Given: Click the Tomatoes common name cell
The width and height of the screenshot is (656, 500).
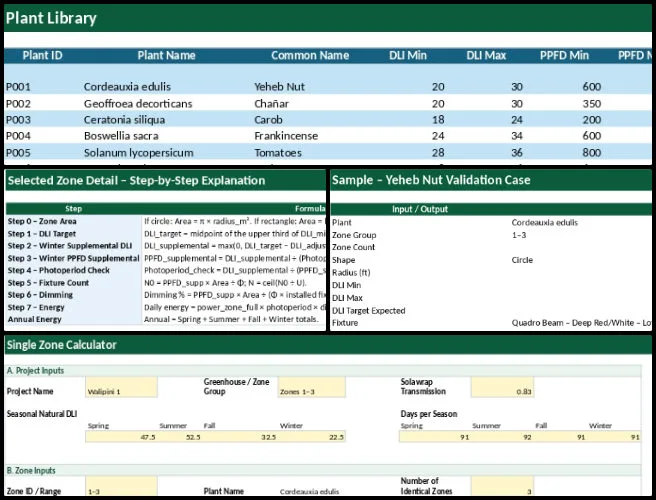Looking at the screenshot, I should tap(278, 153).
